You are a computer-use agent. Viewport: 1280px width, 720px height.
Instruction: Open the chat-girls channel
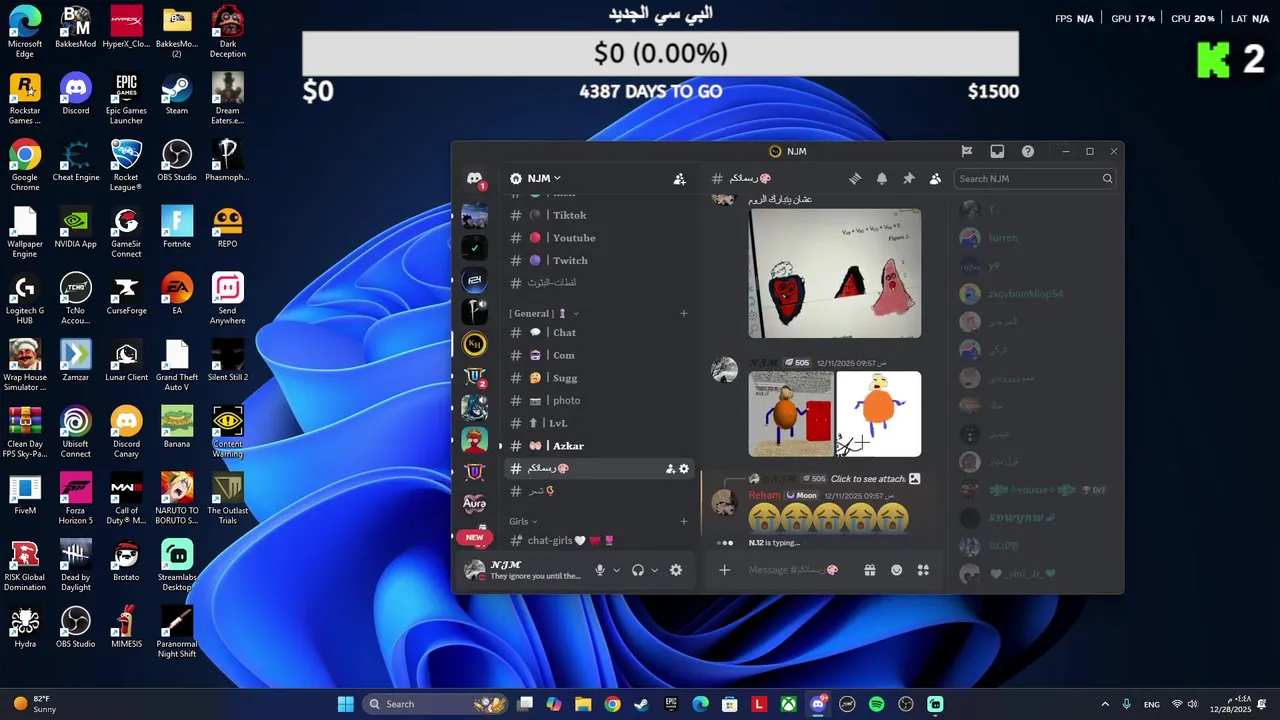pos(598,540)
